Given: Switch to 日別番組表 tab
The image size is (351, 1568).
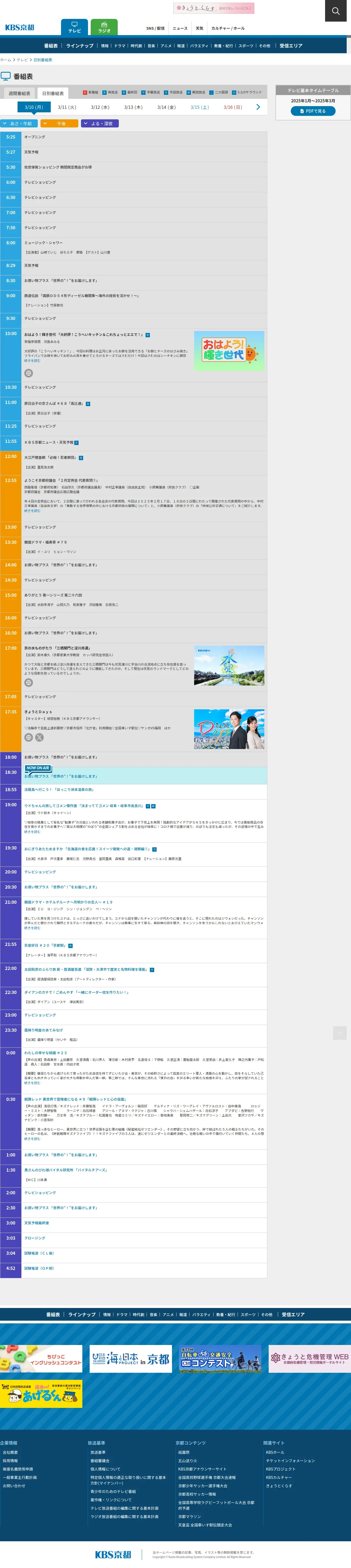Looking at the screenshot, I should (x=53, y=93).
